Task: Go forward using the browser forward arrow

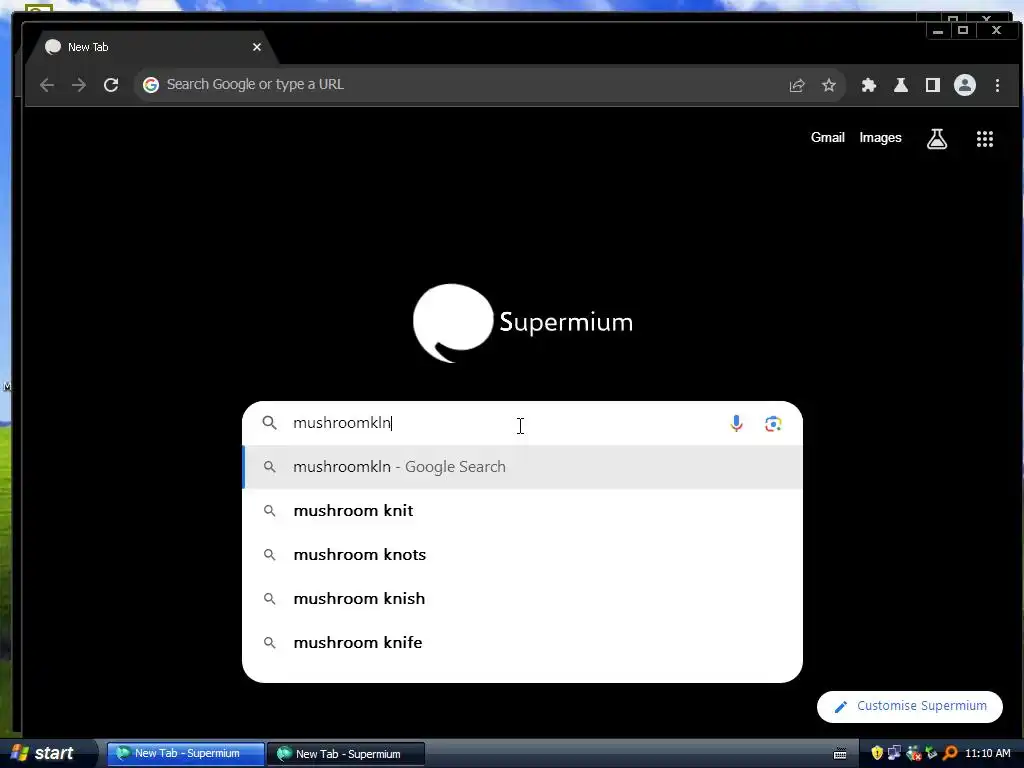Action: point(79,85)
